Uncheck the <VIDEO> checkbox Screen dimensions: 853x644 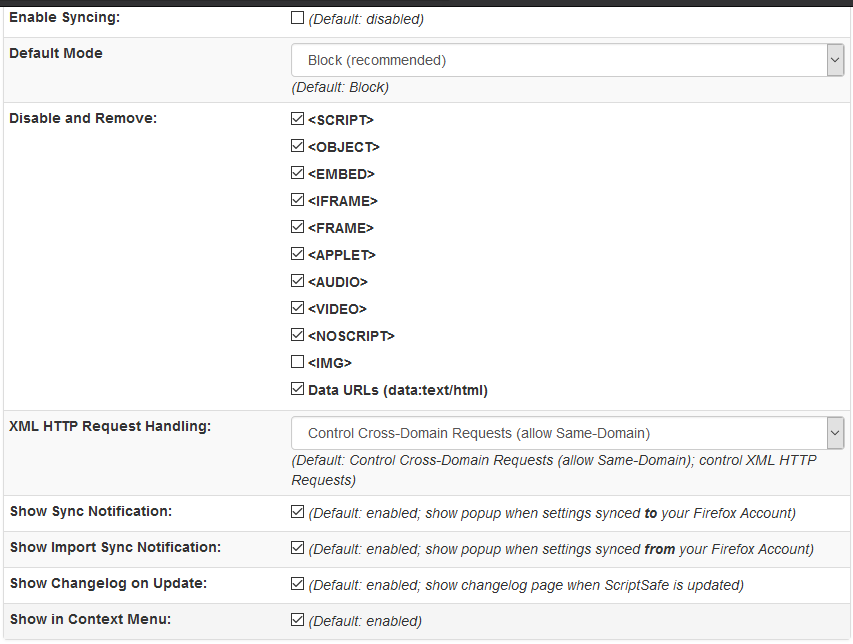[x=297, y=308]
